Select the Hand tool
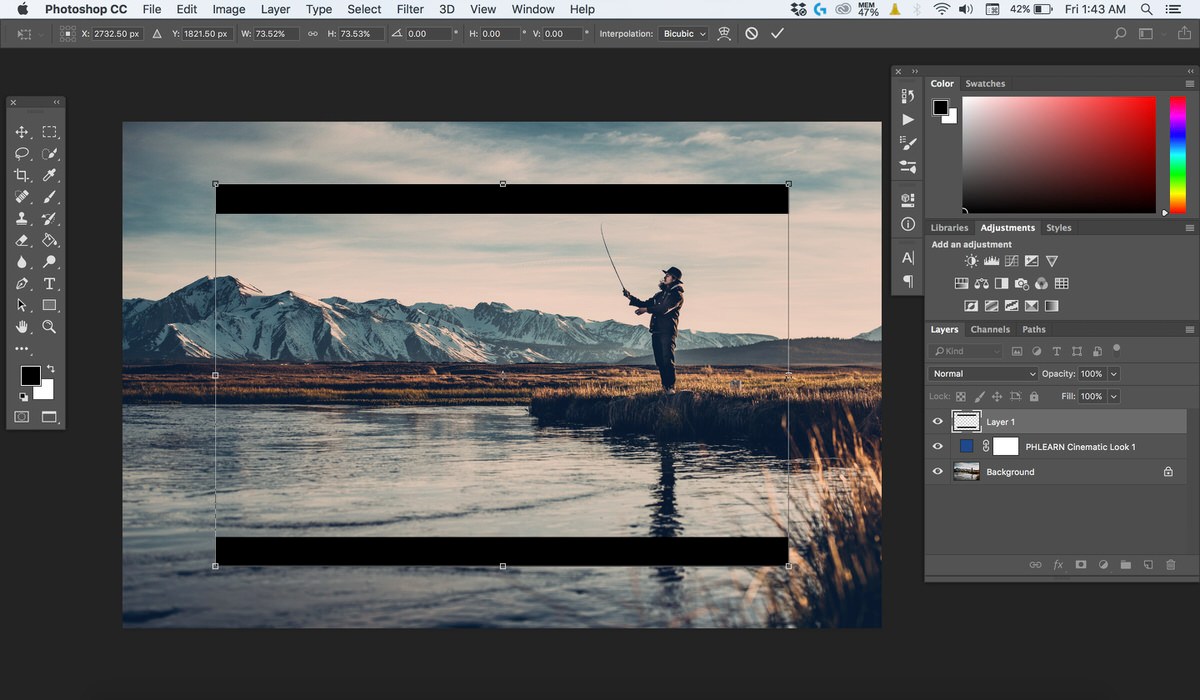Image resolution: width=1200 pixels, height=700 pixels. pyautogui.click(x=22, y=327)
